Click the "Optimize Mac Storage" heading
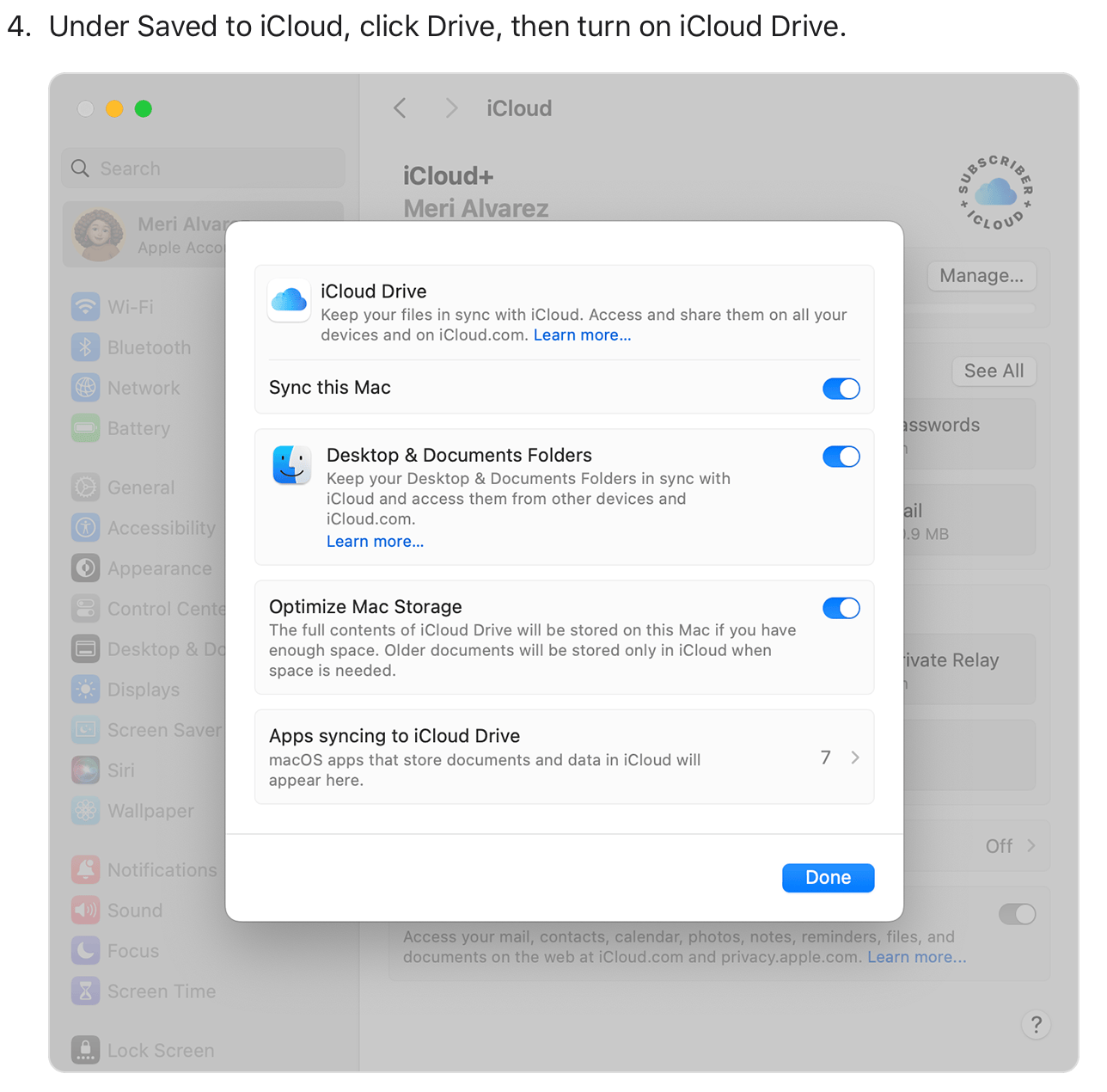The image size is (1107, 1092). (x=365, y=607)
